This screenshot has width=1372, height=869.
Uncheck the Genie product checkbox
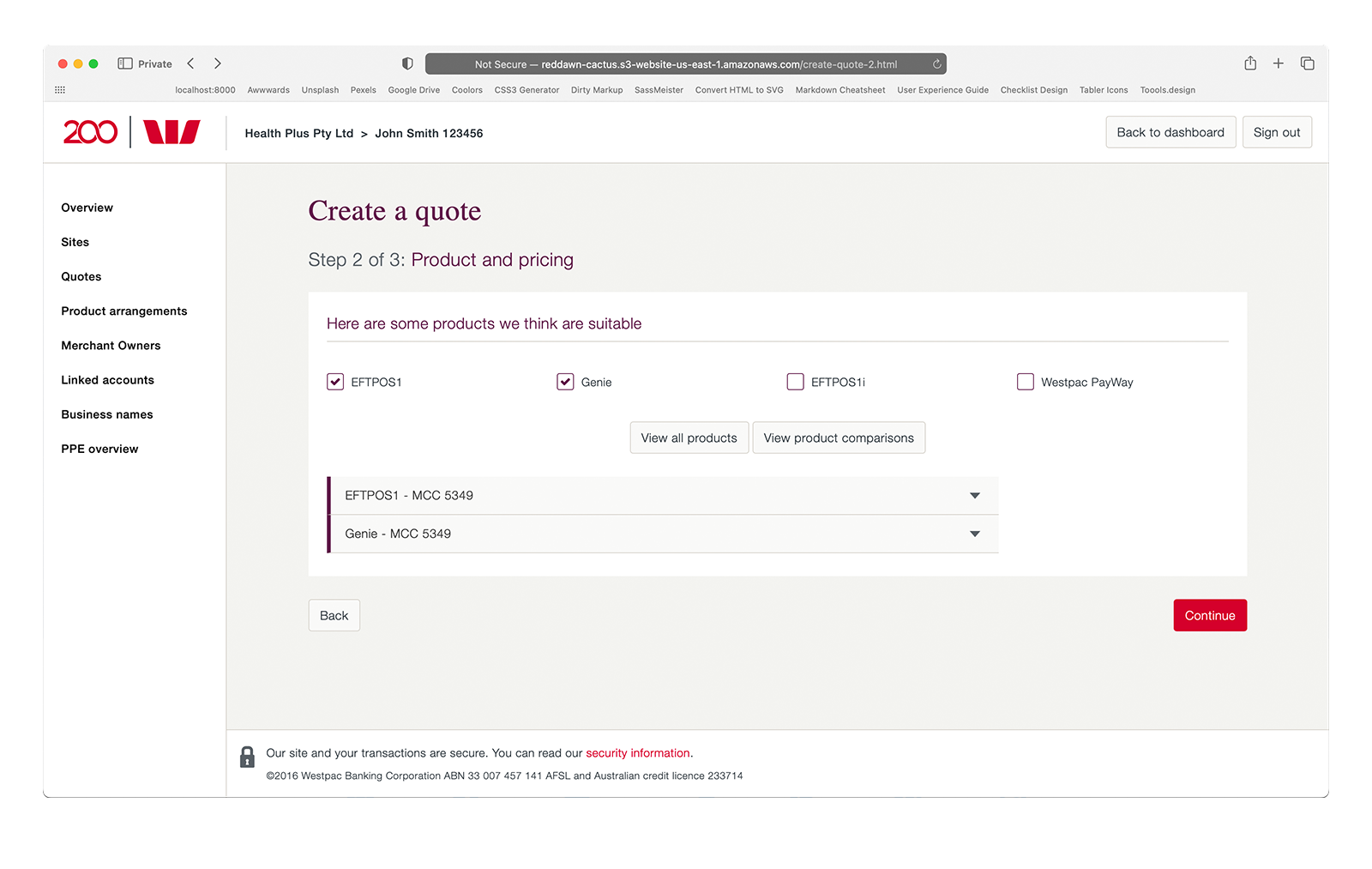565,382
